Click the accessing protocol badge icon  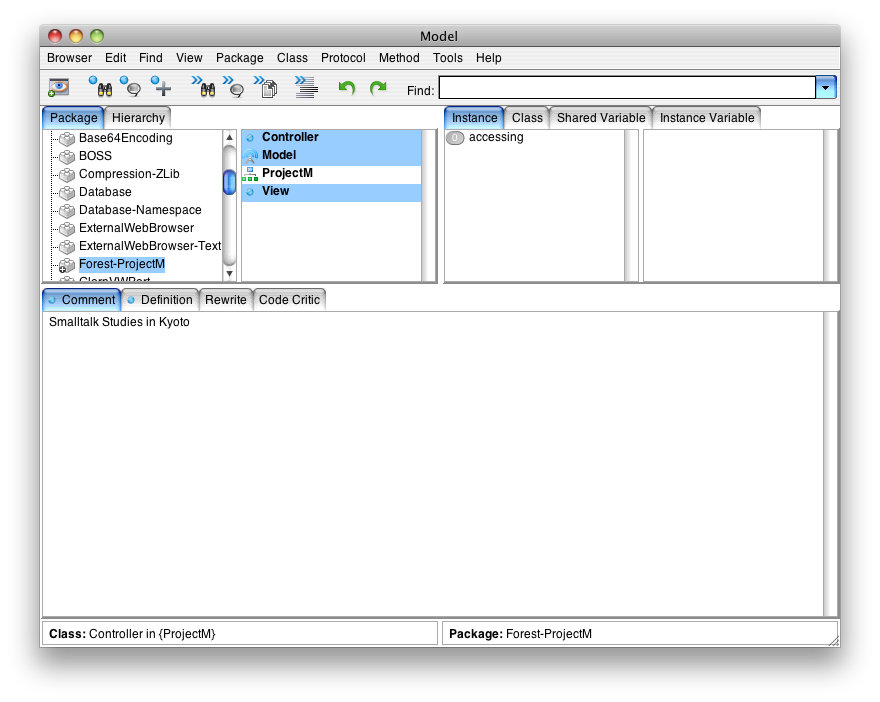(455, 137)
